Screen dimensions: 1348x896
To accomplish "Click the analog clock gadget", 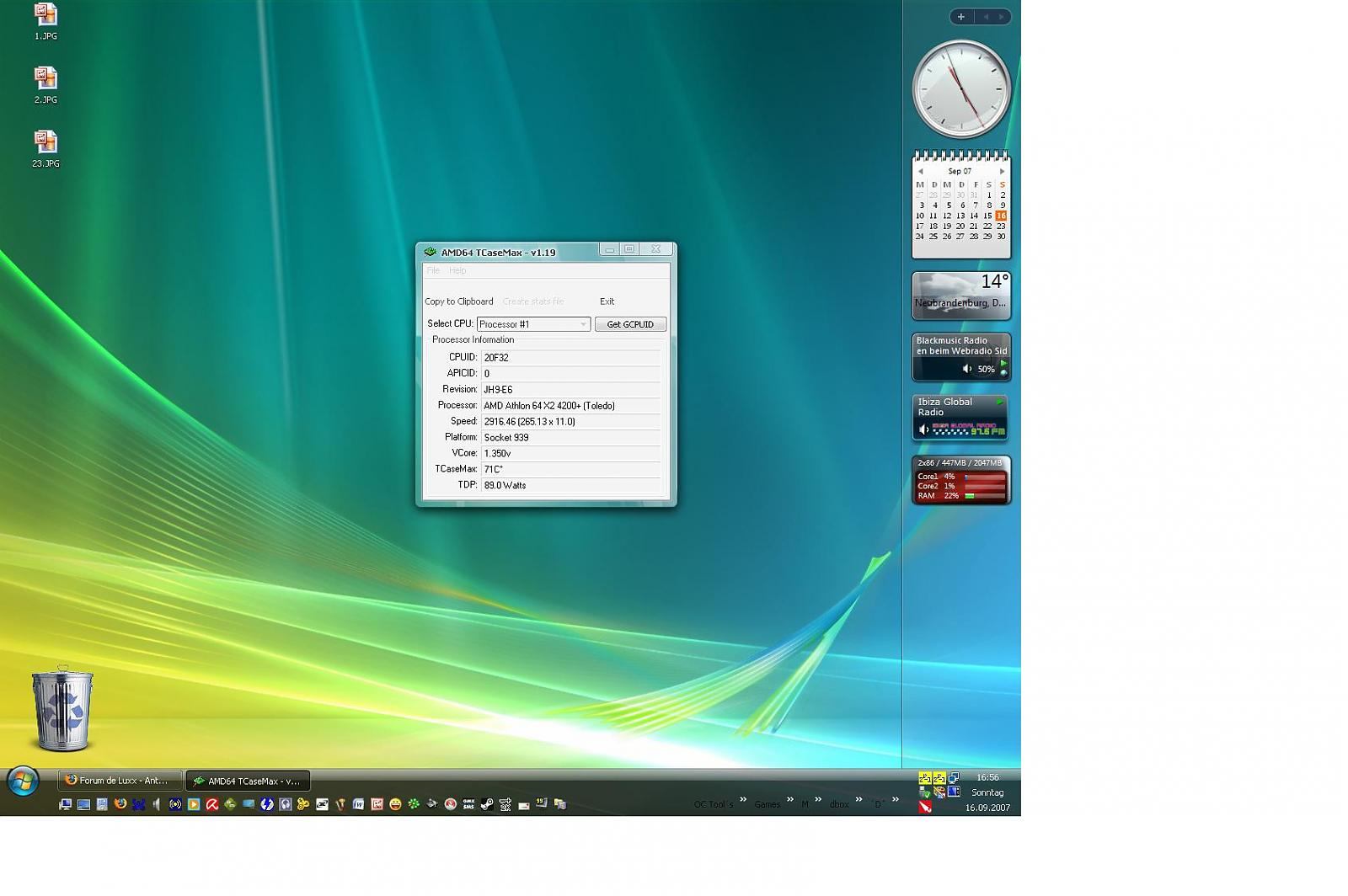I will tap(961, 89).
